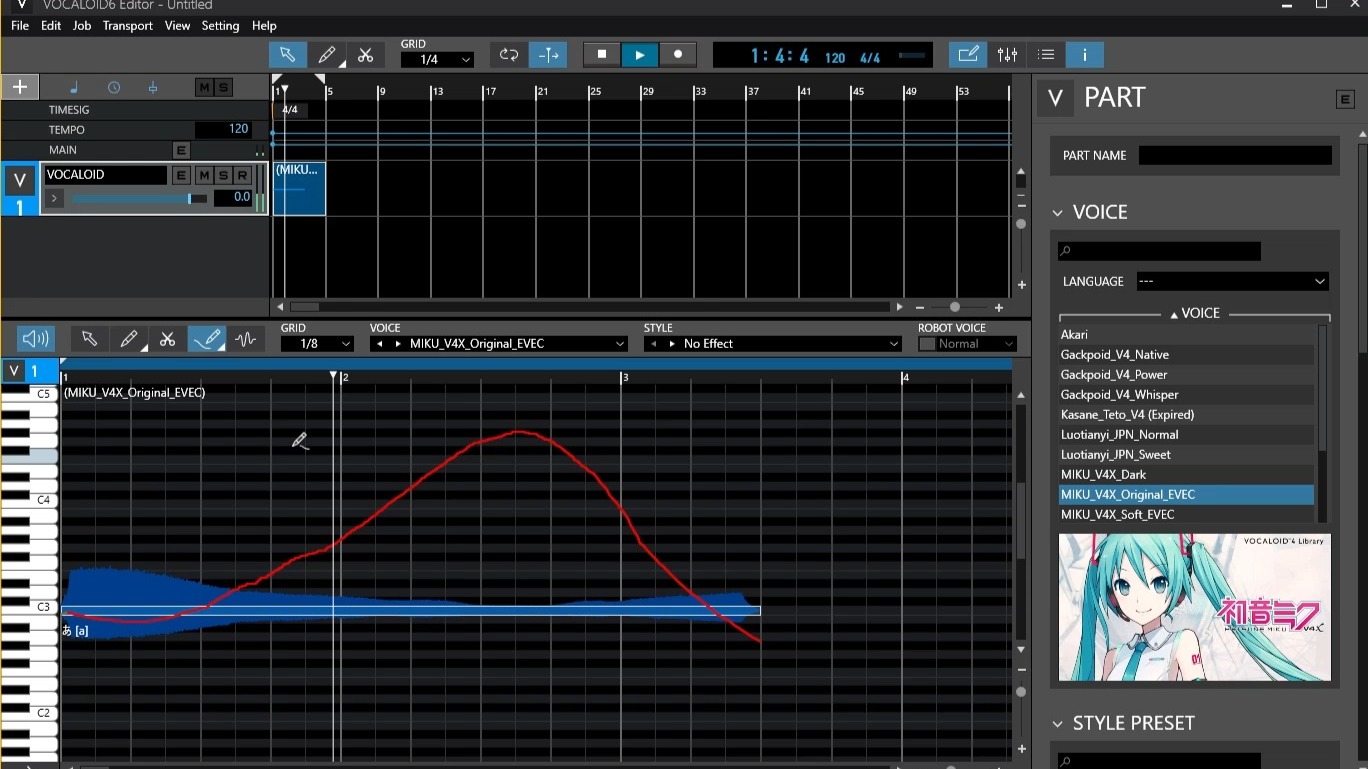Open the View menu
This screenshot has width=1368, height=769.
177,26
